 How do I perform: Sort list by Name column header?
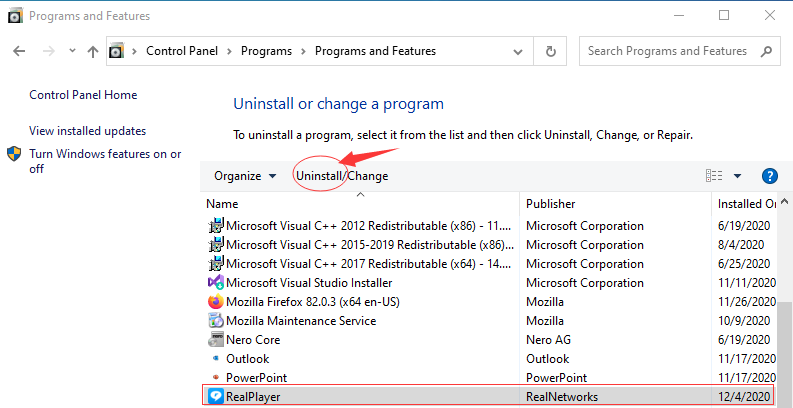point(223,204)
